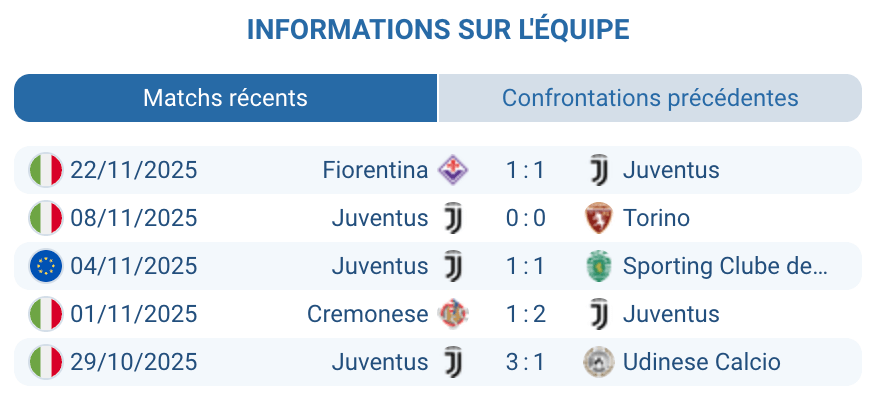The width and height of the screenshot is (878, 402).
Task: Select the Sporting Clube de… team name
Action: tap(725, 266)
